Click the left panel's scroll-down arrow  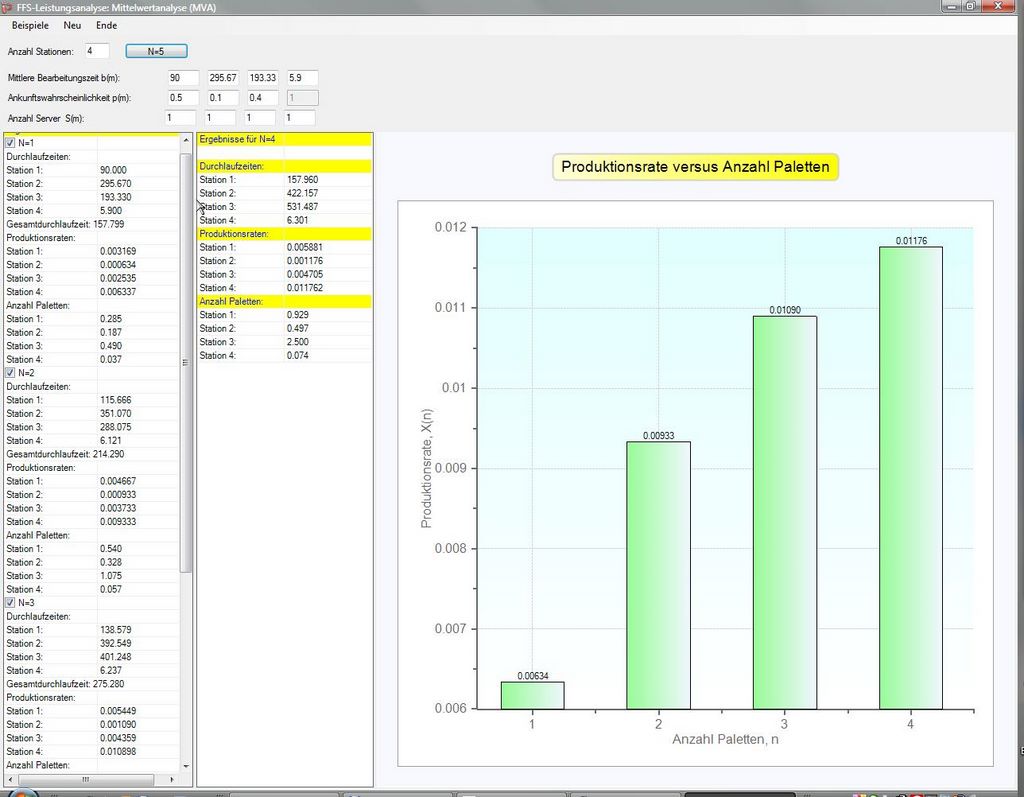(185, 766)
